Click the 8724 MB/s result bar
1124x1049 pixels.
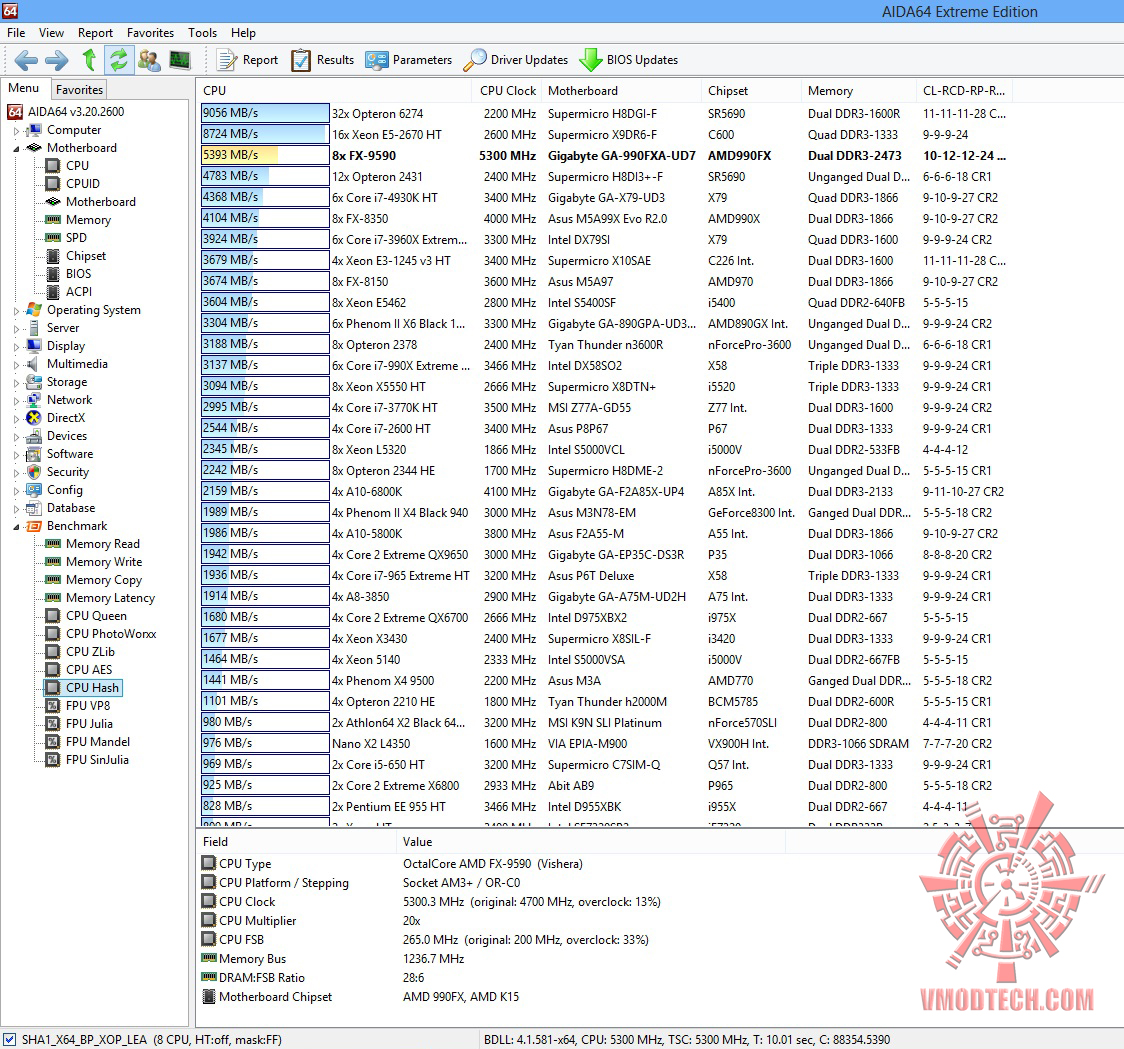coord(265,134)
